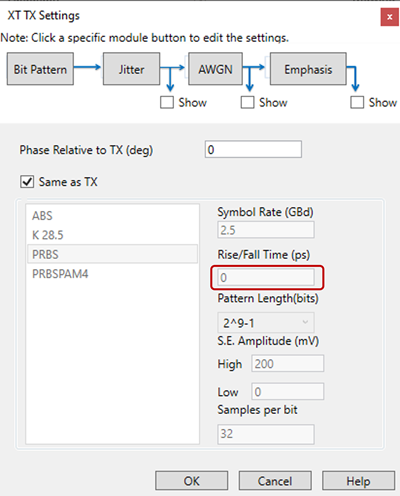Click the Phase Relative to TX field
The width and height of the screenshot is (400, 496).
pos(253,149)
